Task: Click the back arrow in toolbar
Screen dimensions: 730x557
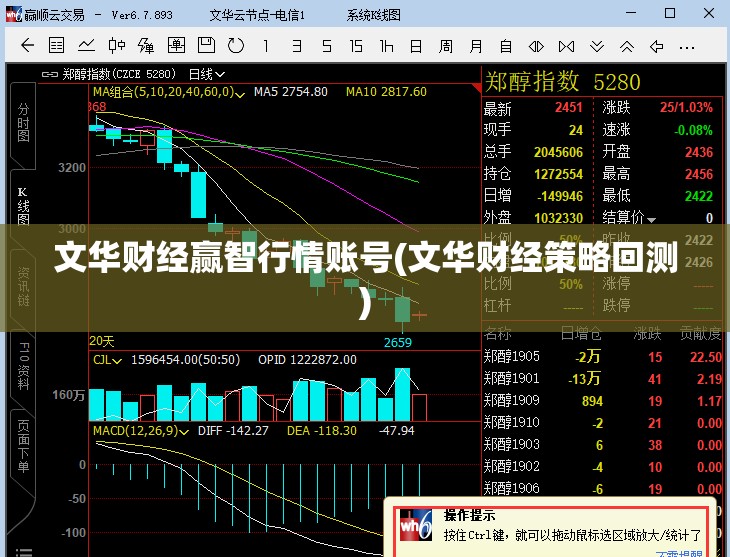Action: pyautogui.click(x=27, y=46)
